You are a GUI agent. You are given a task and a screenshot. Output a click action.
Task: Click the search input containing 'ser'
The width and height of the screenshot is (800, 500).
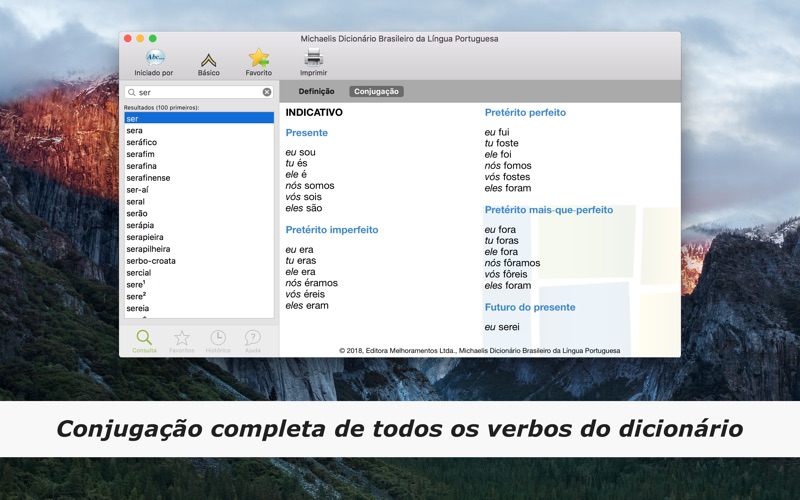pyautogui.click(x=199, y=92)
